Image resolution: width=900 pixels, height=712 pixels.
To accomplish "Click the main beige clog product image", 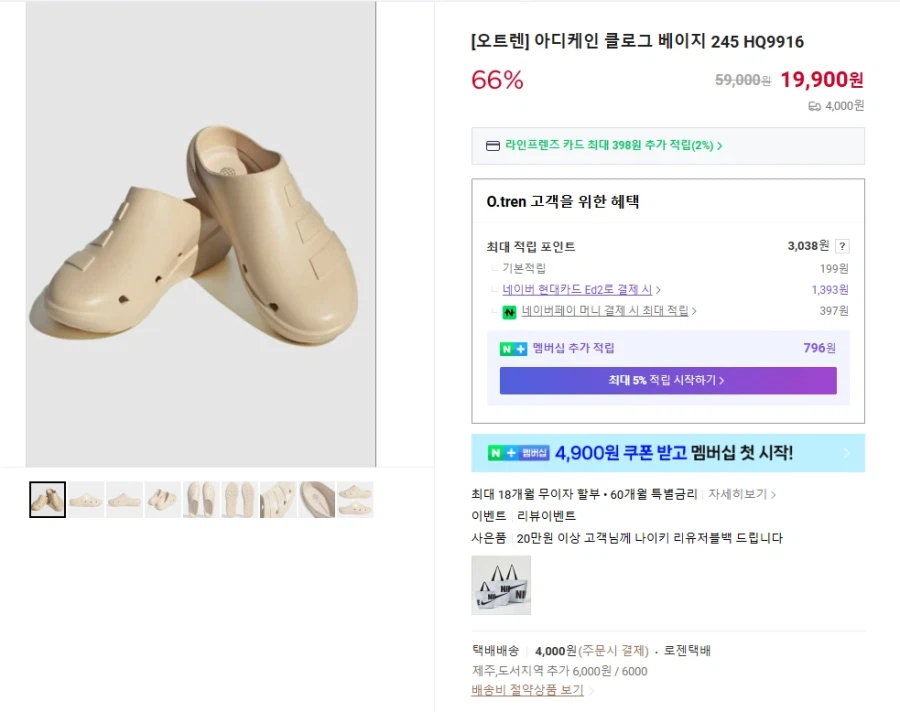I will click(200, 234).
